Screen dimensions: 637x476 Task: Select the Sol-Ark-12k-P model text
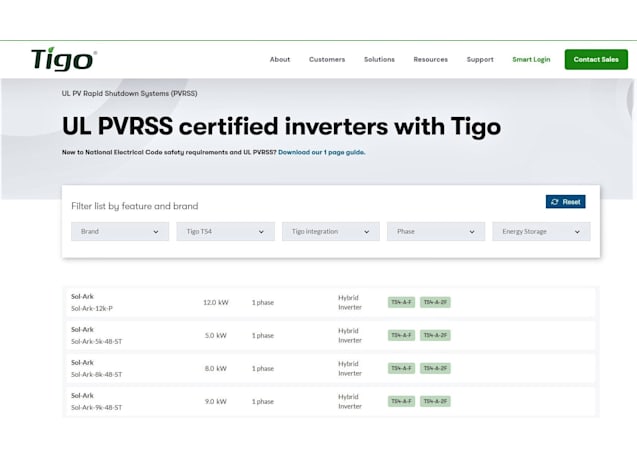[x=92, y=309]
